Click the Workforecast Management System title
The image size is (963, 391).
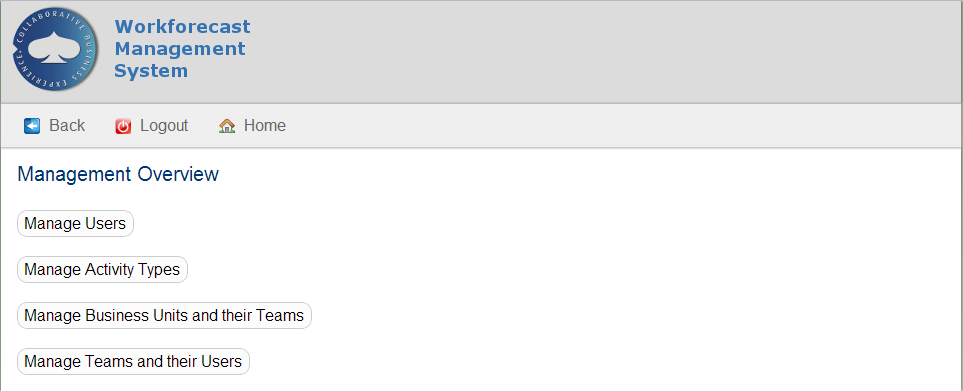(x=182, y=48)
